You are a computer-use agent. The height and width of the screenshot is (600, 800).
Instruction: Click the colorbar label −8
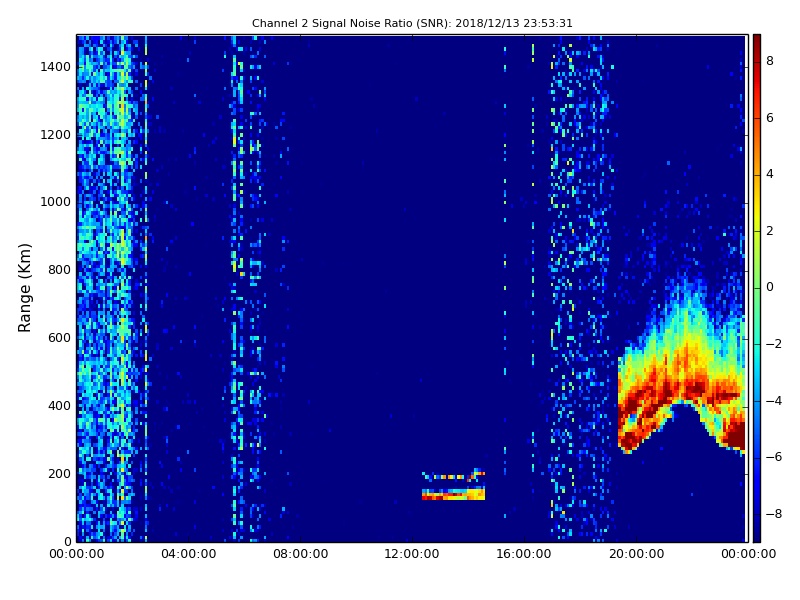774,514
